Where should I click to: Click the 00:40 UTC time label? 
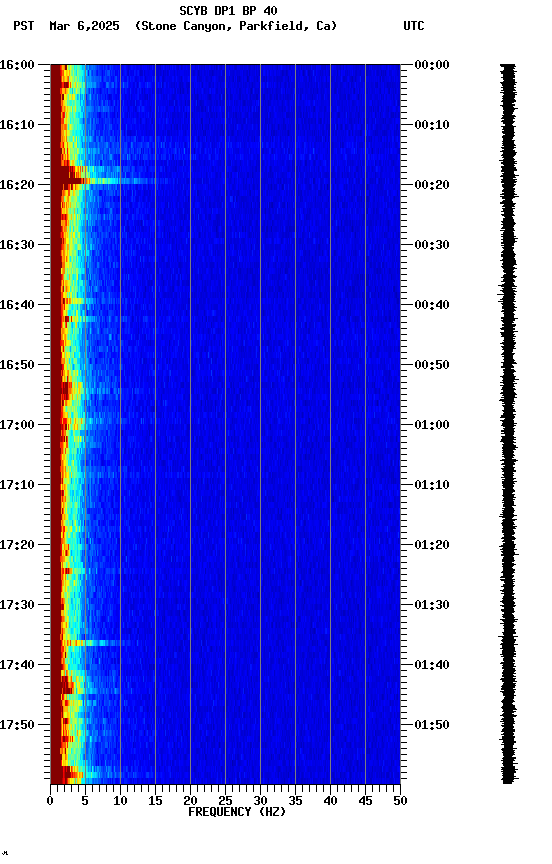point(432,305)
